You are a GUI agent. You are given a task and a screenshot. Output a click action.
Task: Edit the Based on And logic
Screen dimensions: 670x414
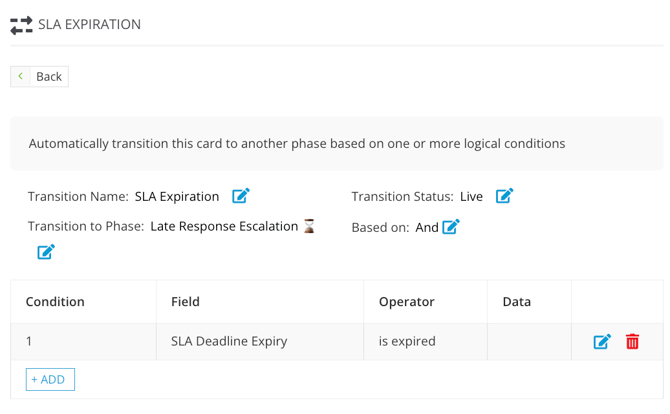click(x=451, y=226)
